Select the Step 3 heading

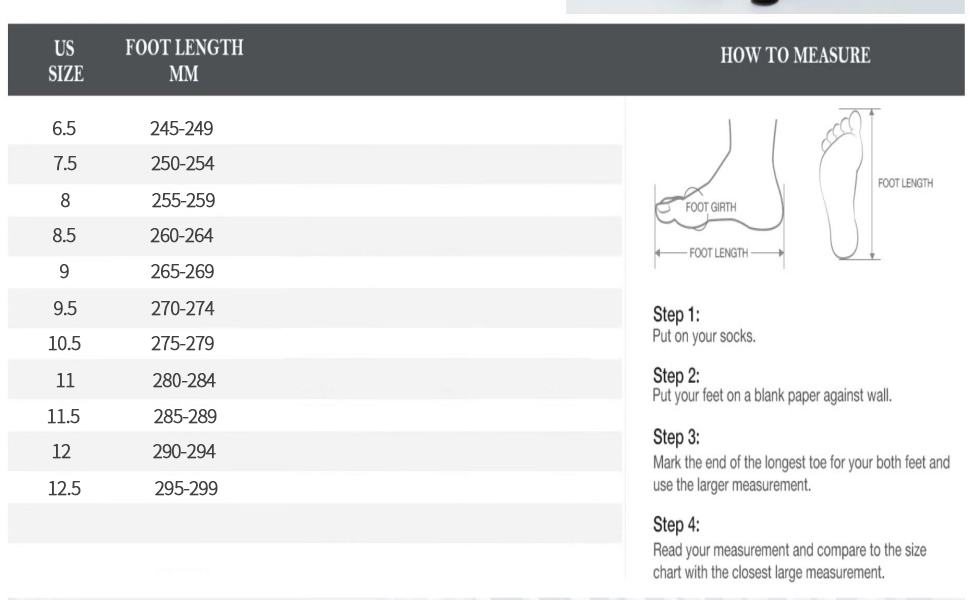[x=676, y=437]
